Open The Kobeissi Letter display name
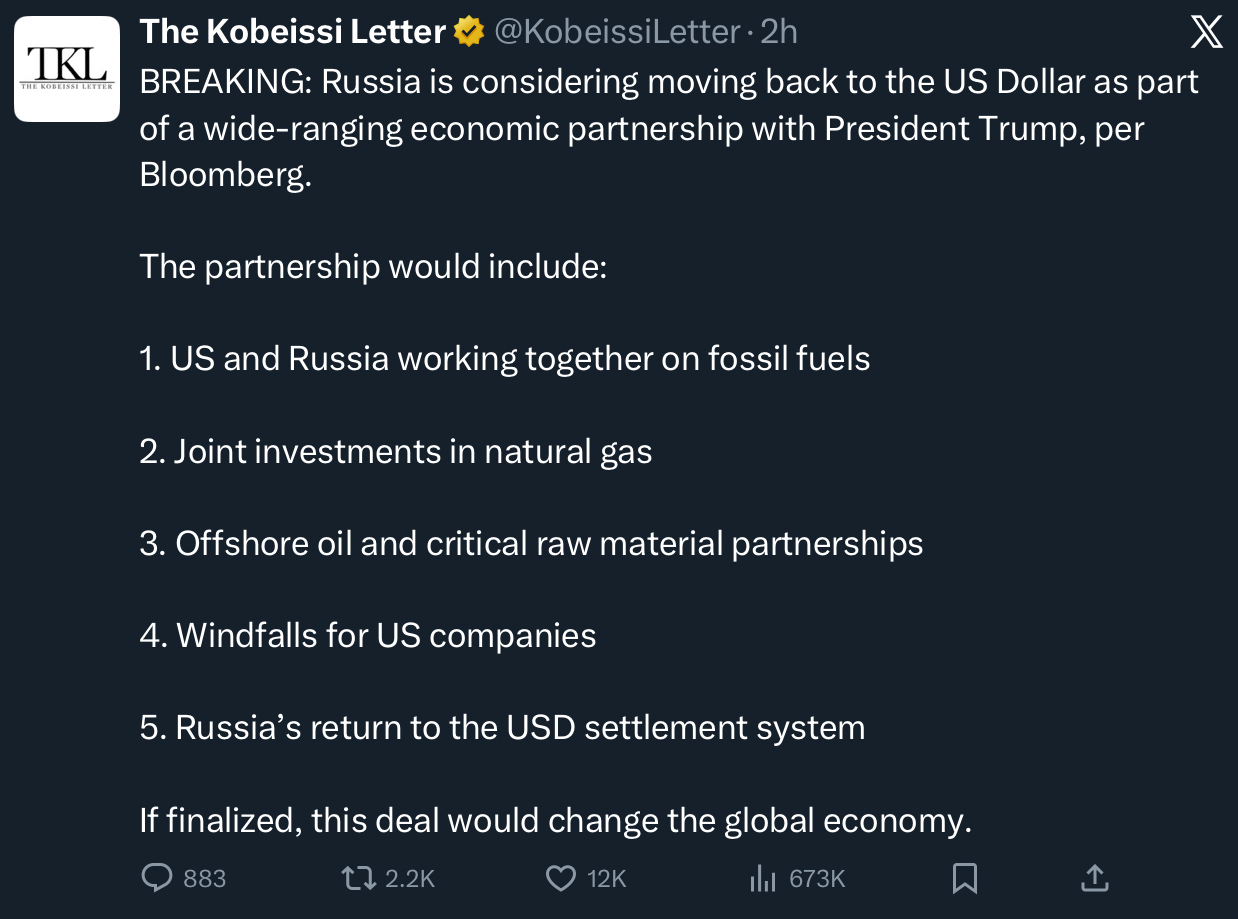The width and height of the screenshot is (1238, 919). (x=292, y=32)
